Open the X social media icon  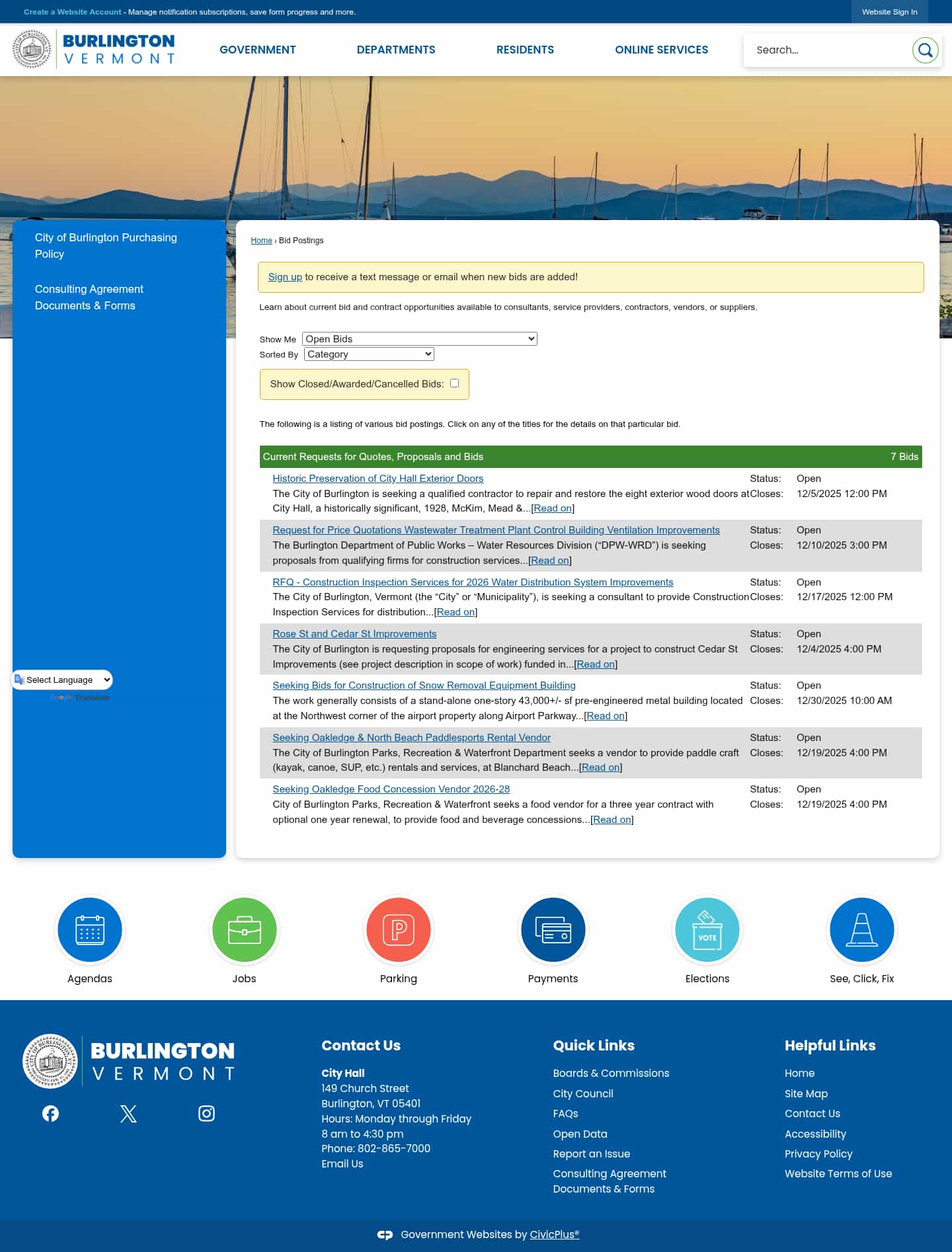(x=128, y=1114)
